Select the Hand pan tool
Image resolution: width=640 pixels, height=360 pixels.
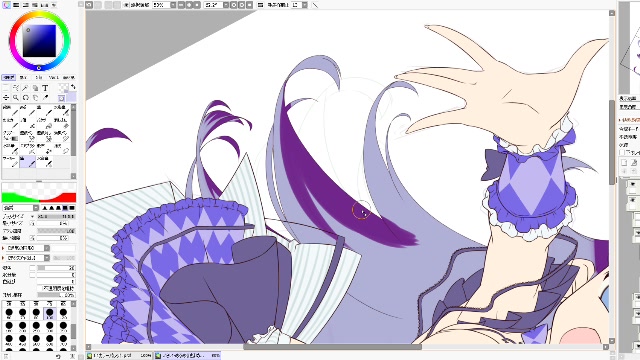click(36, 98)
